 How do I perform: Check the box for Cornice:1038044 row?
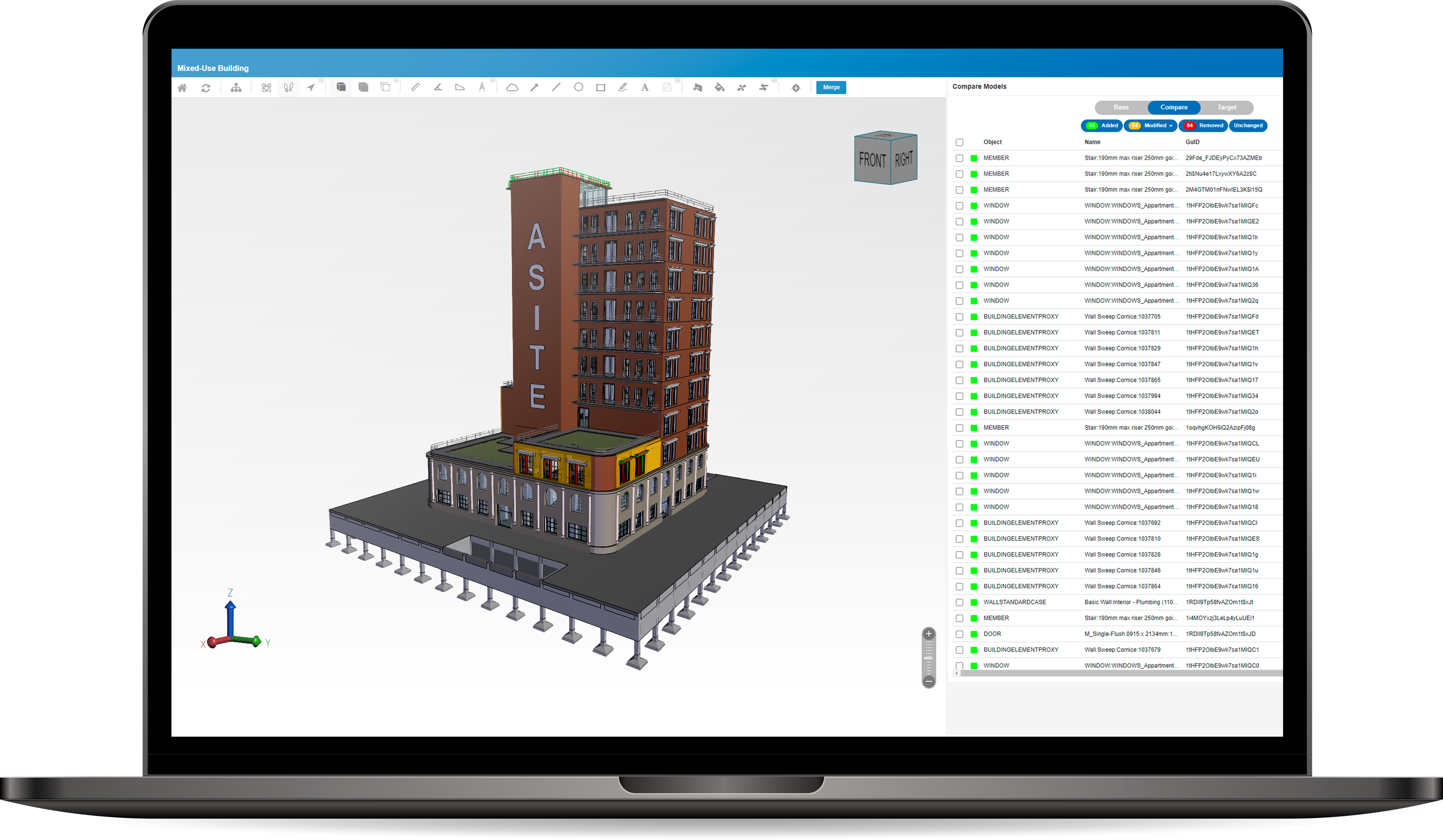[x=960, y=412]
